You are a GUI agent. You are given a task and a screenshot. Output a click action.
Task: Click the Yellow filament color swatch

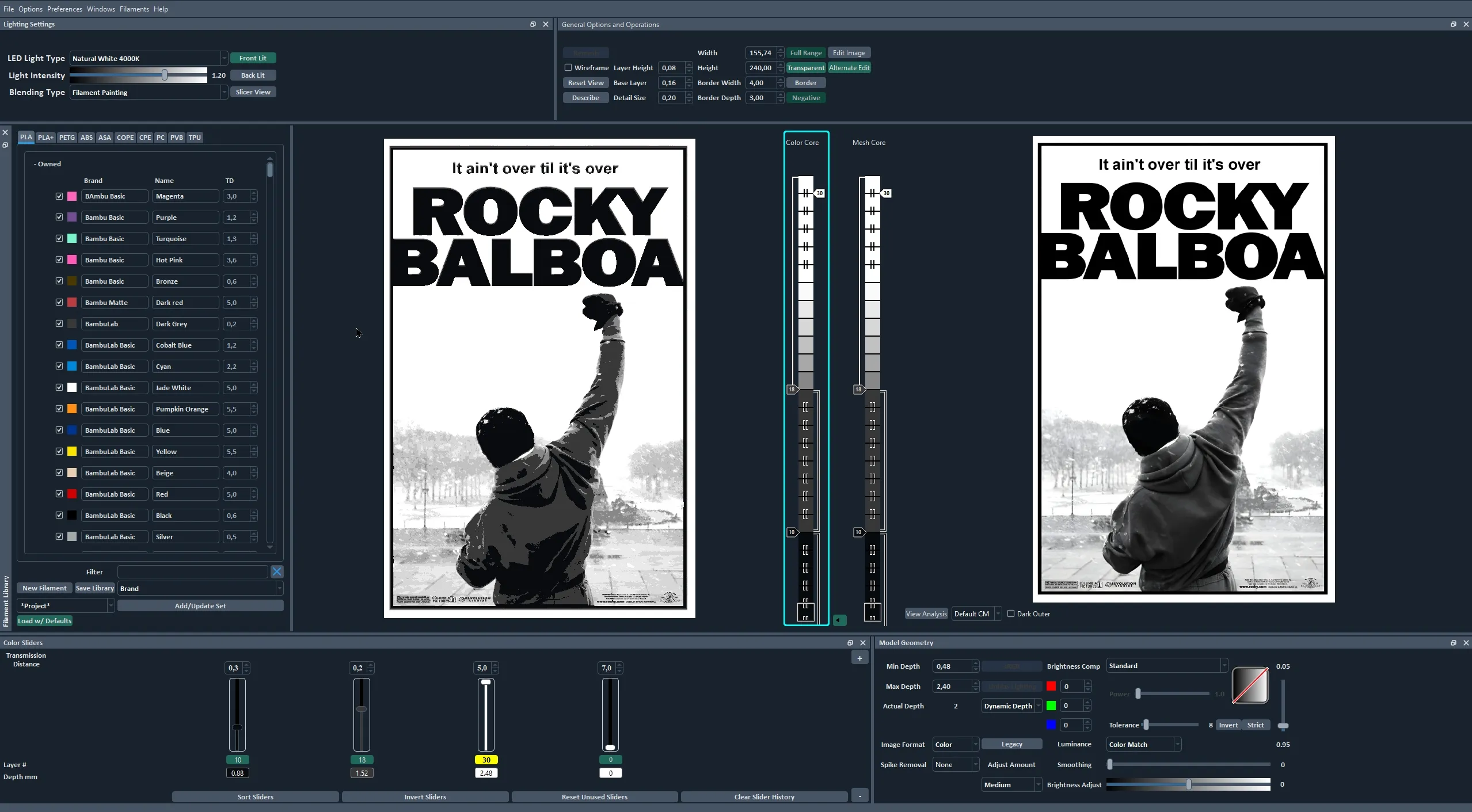pos(72,452)
